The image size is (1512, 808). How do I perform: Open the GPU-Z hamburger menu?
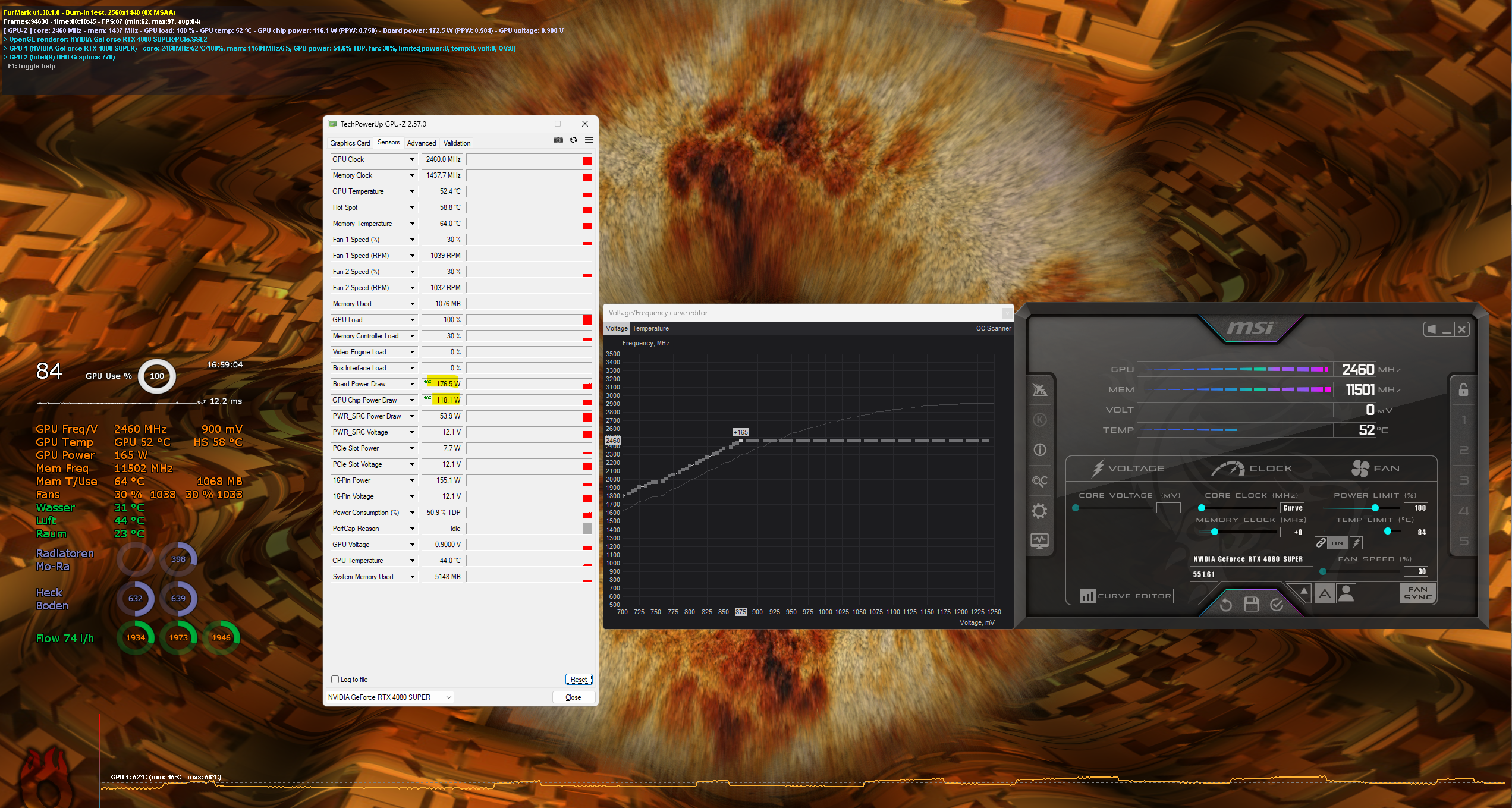point(589,140)
